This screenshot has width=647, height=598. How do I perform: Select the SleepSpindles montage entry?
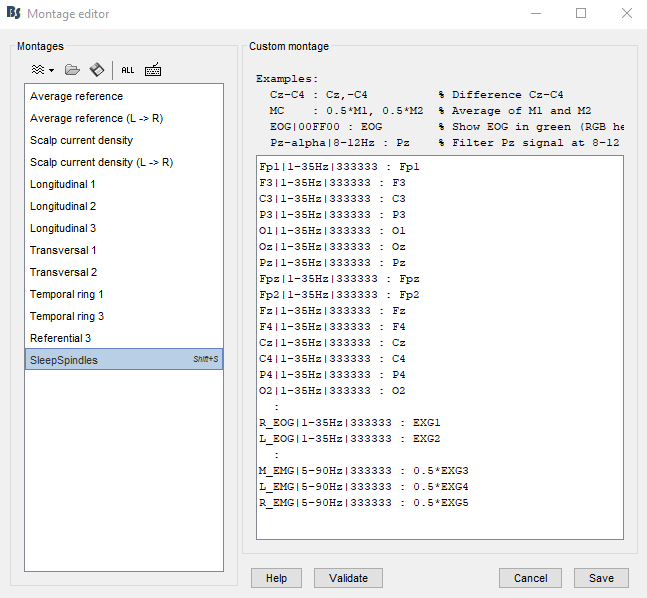[x=64, y=360]
